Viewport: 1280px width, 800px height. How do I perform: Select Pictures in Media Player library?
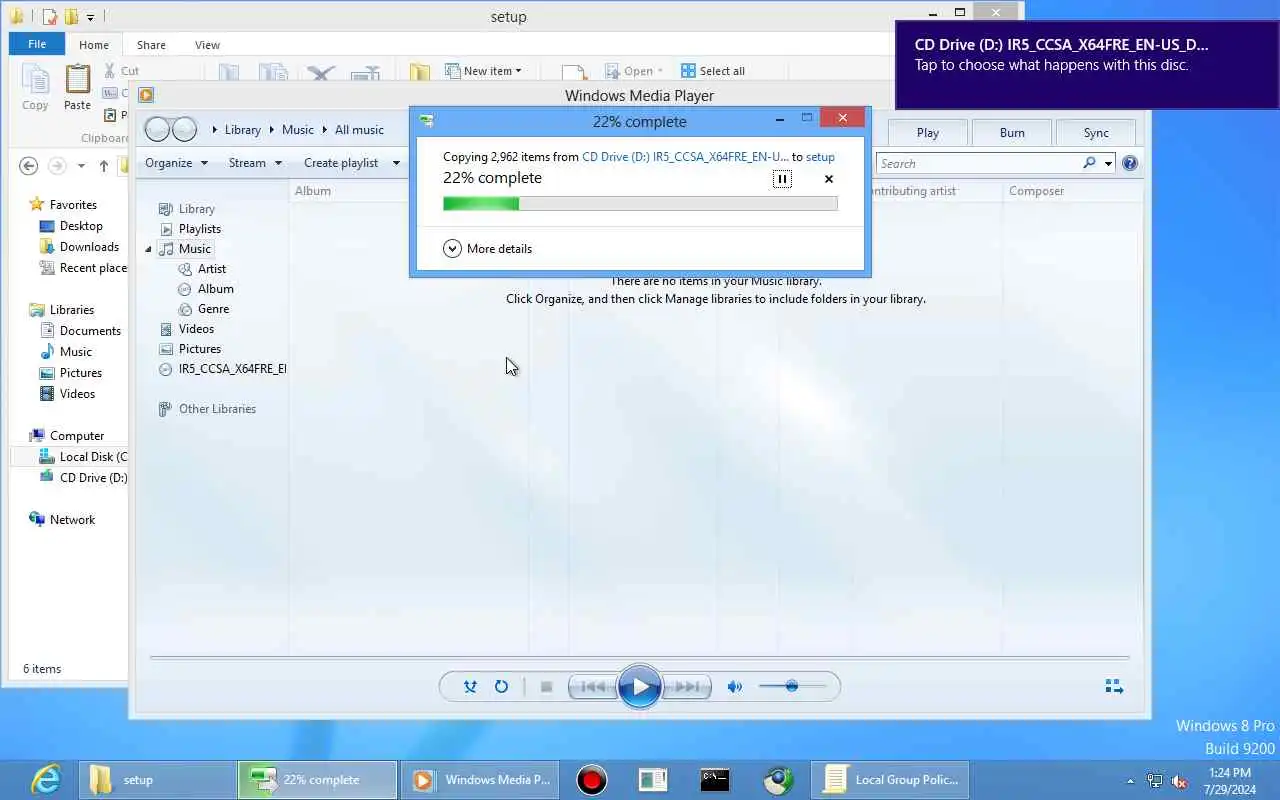click(x=200, y=349)
